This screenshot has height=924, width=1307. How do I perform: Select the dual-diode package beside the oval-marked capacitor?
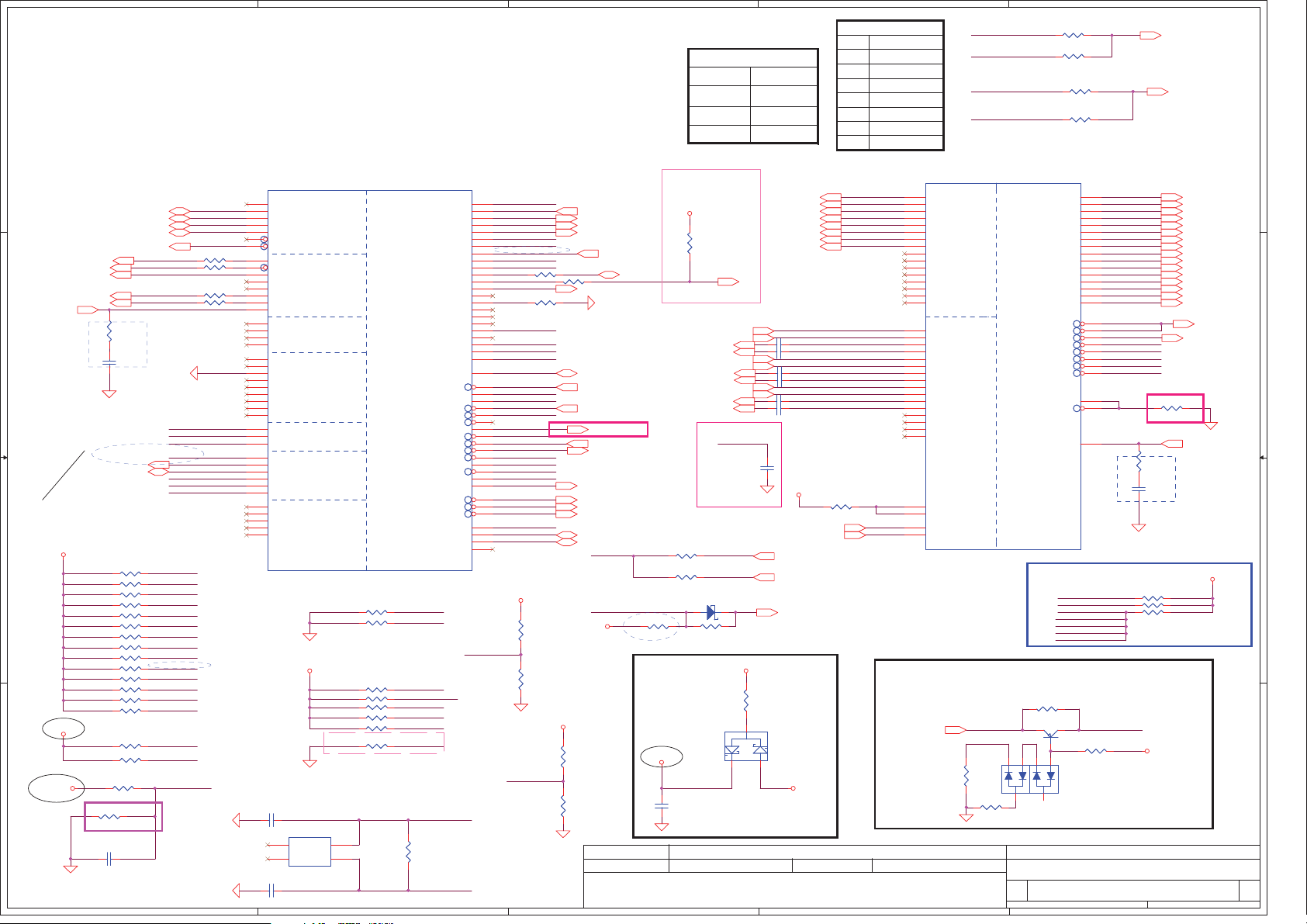pos(746,746)
